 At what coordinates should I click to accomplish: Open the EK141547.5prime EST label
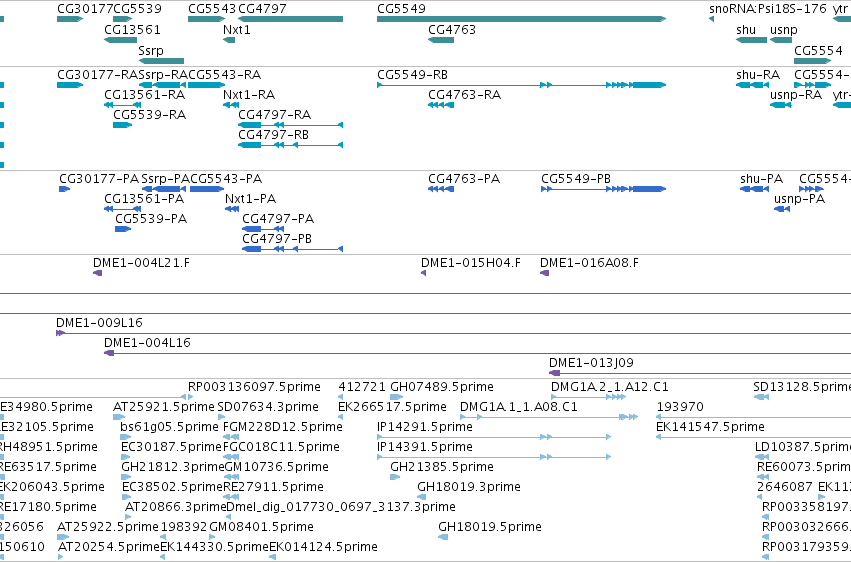(710, 427)
